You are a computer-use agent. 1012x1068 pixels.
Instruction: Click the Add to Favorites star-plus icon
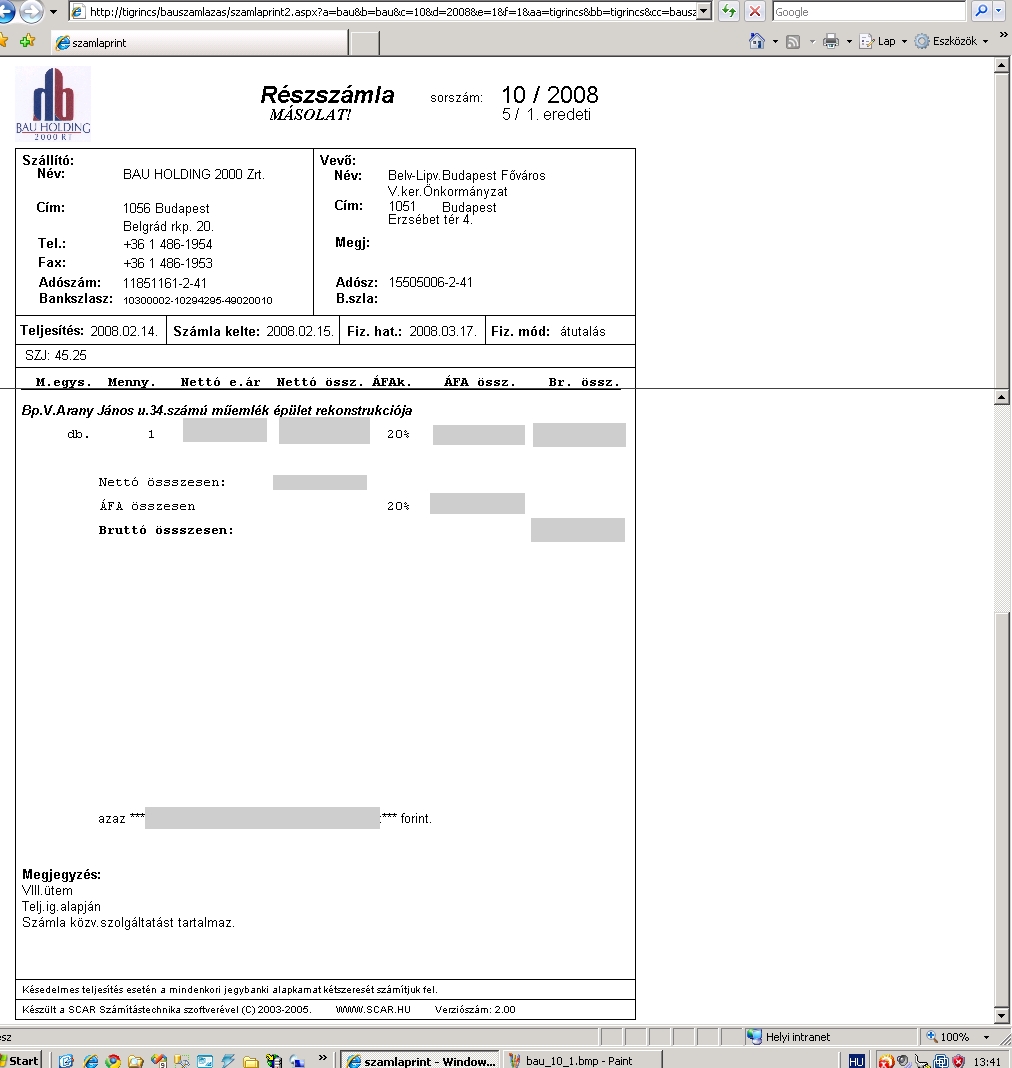point(27,42)
